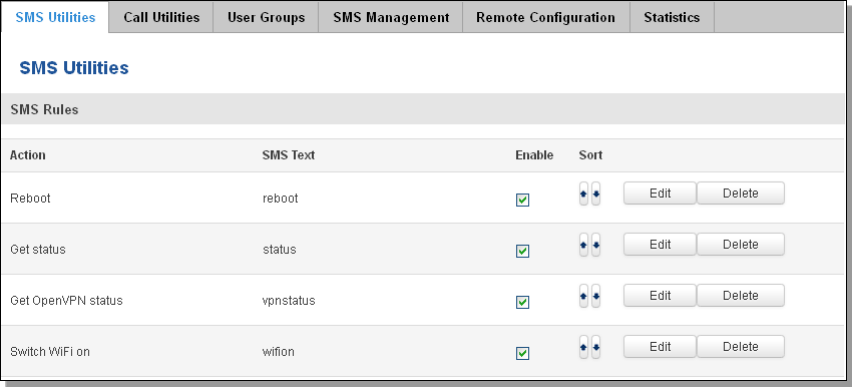The image size is (852, 387).
Task: Move the Get status rule up
Action: 584,245
